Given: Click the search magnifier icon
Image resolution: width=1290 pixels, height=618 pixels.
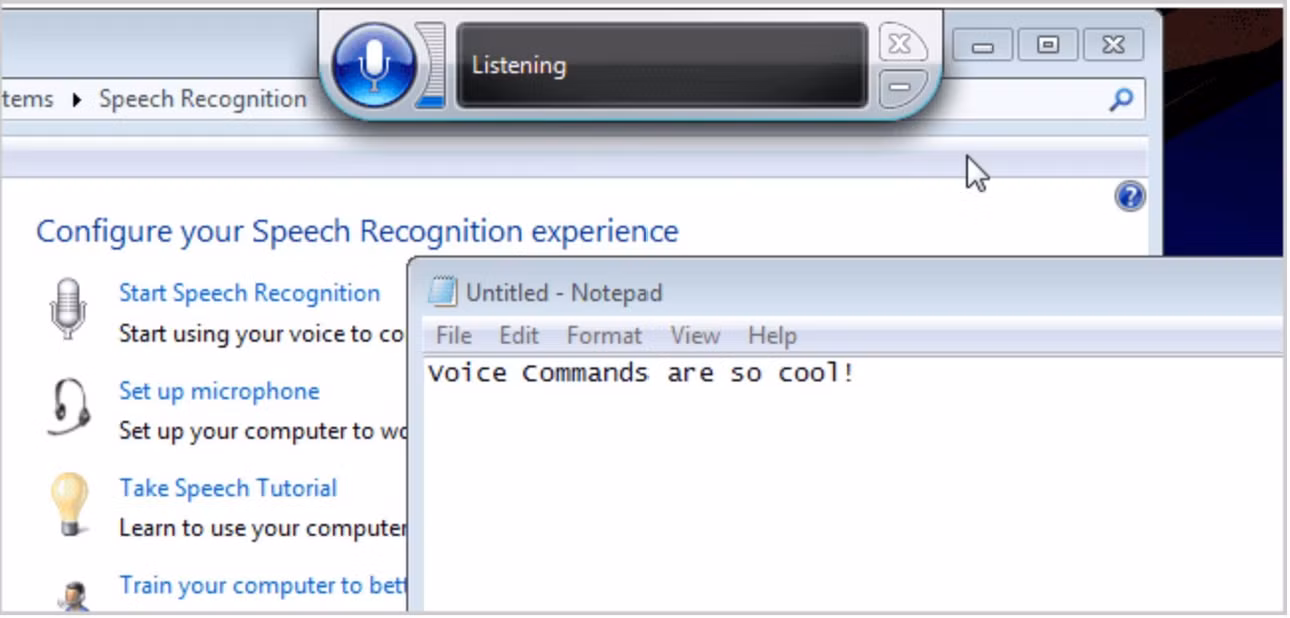Looking at the screenshot, I should tap(1122, 99).
